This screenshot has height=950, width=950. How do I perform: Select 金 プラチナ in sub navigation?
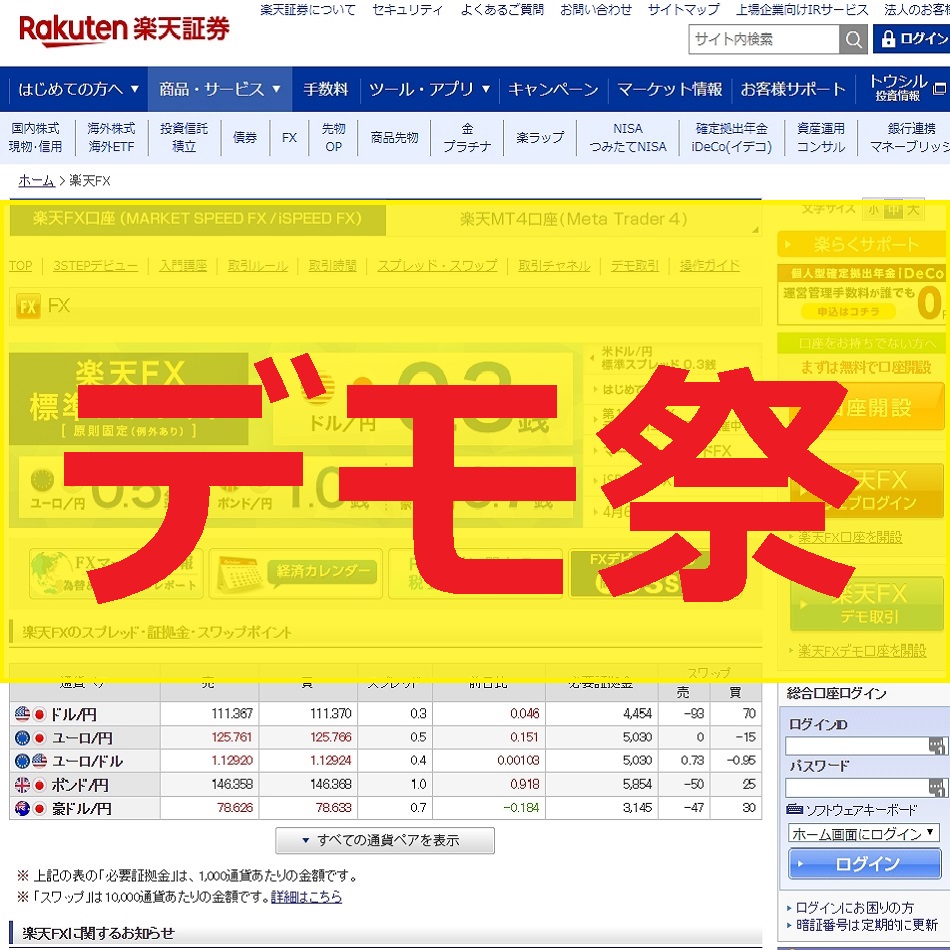coord(467,138)
